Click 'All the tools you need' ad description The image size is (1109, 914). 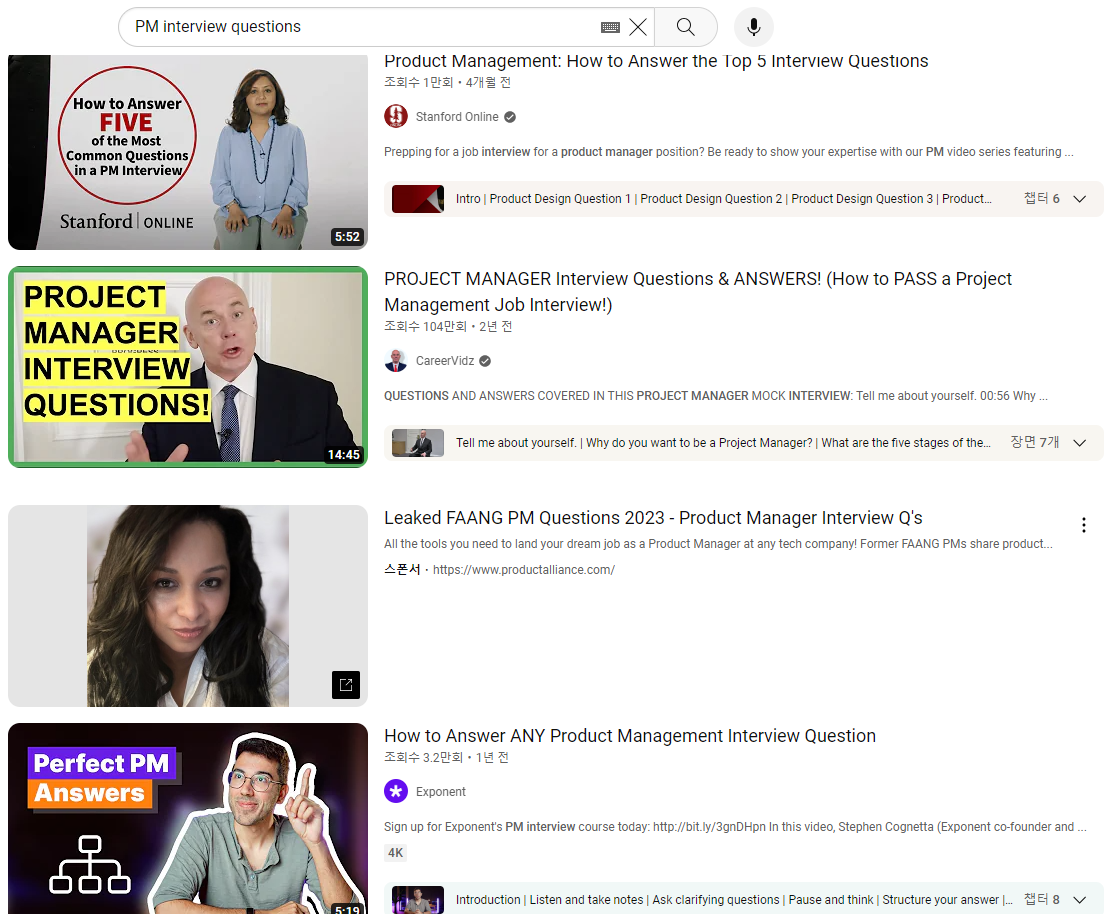[x=718, y=543]
